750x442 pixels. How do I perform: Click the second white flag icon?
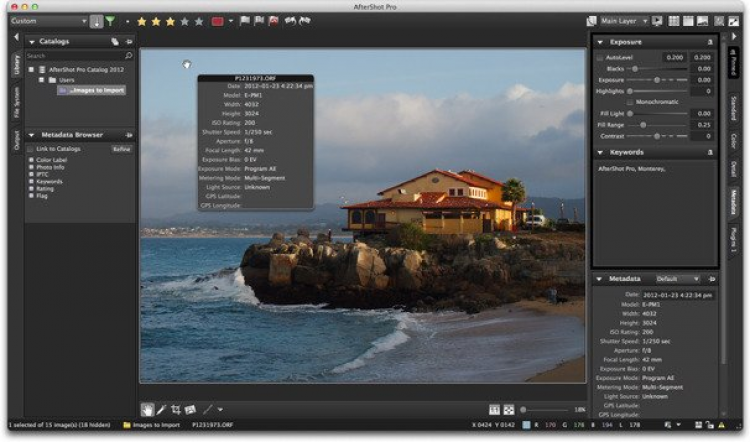[259, 21]
